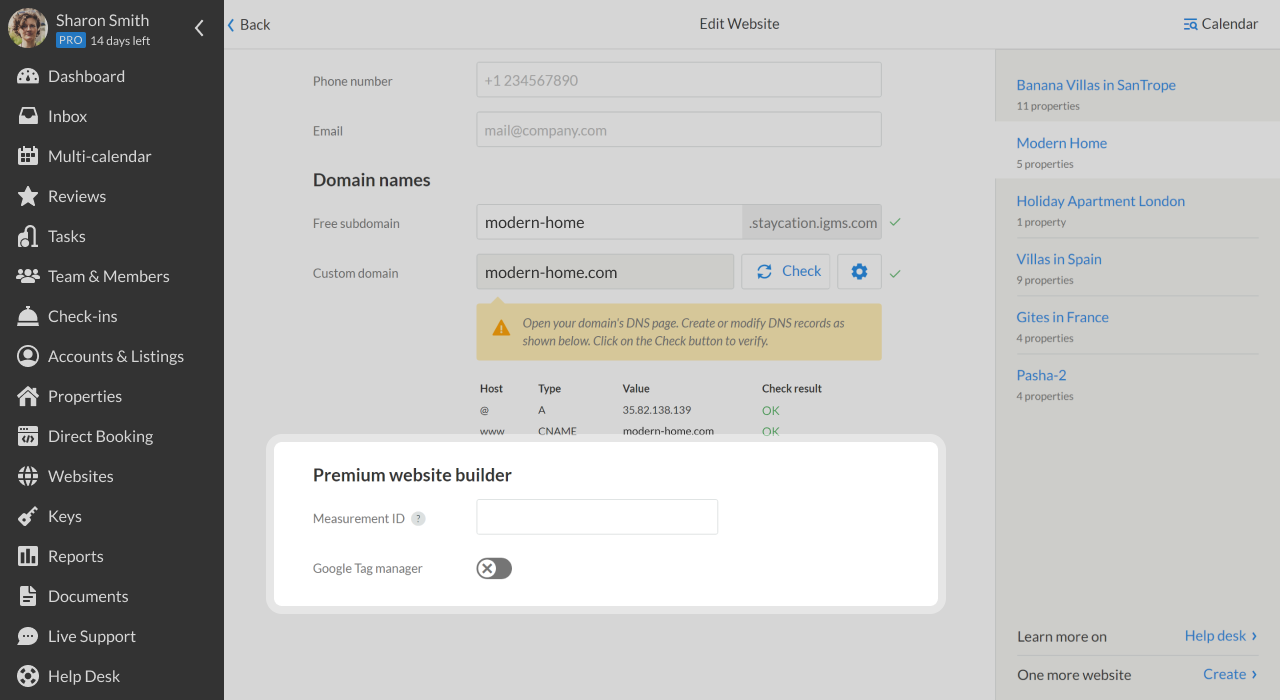Viewport: 1280px width, 700px height.
Task: Open custom domain gear settings
Action: click(x=859, y=272)
